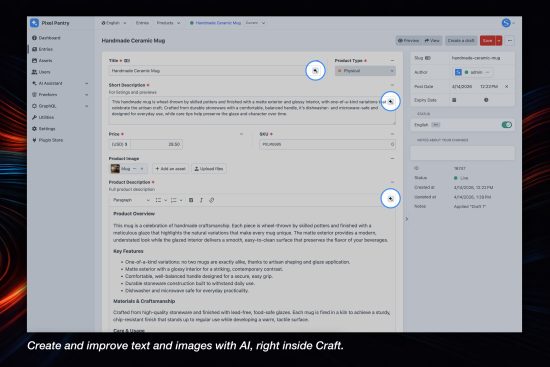Toggle italic formatting in the editor
The height and width of the screenshot is (367, 550).
point(201,200)
